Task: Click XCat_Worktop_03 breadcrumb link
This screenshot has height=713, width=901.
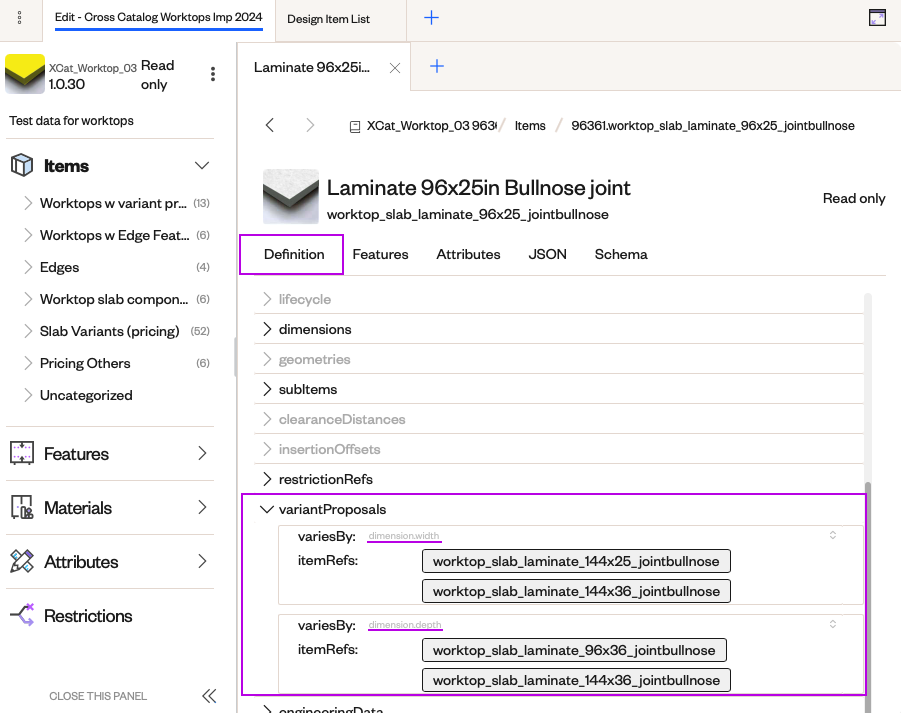Action: (x=432, y=125)
